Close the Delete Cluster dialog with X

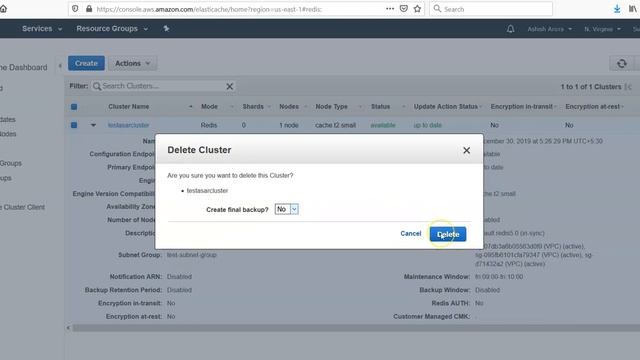[x=467, y=150]
